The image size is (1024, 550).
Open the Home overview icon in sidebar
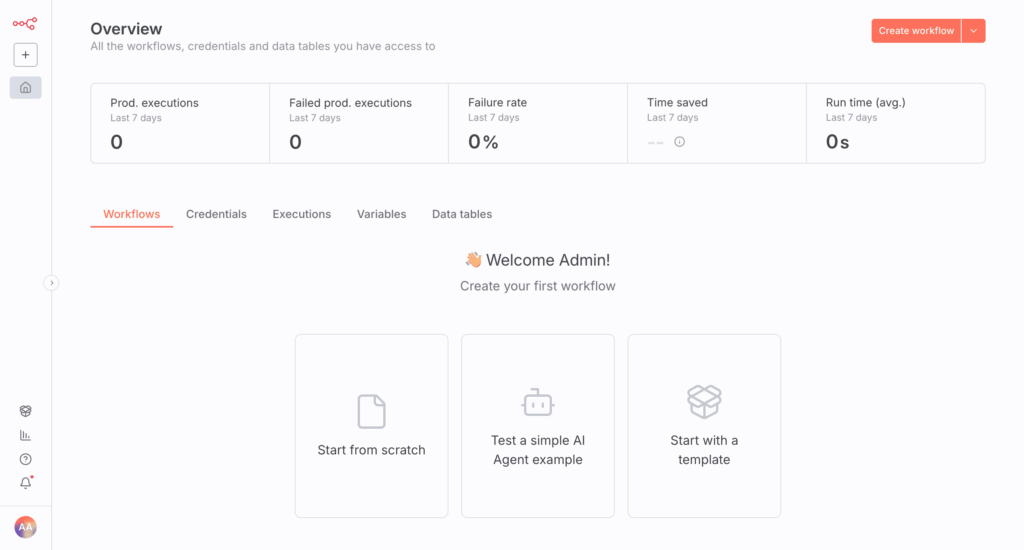pyautogui.click(x=25, y=88)
